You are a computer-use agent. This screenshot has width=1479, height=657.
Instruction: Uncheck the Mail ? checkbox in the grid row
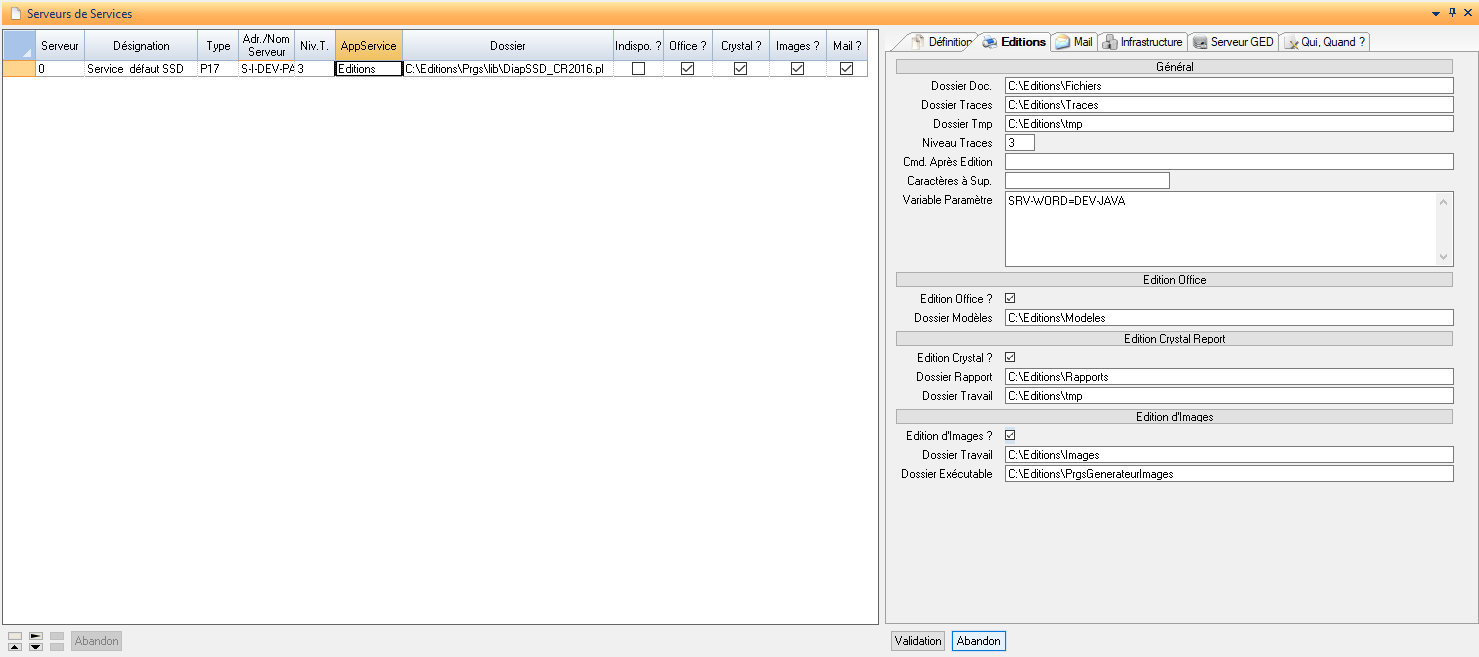pos(846,69)
